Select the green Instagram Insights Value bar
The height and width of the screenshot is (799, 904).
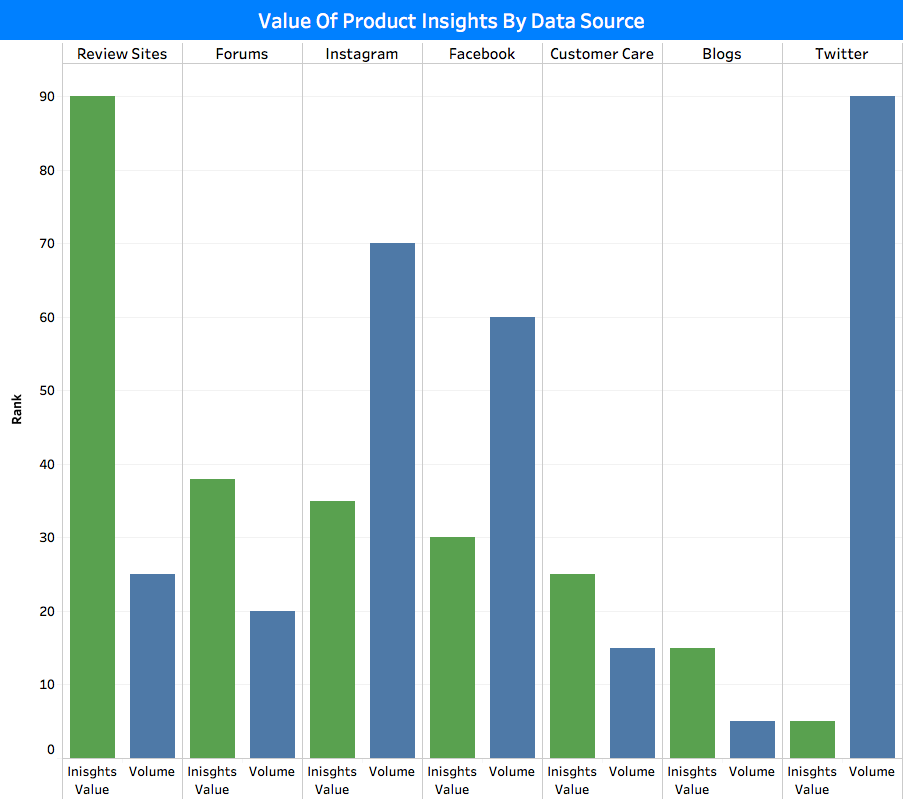coord(332,629)
